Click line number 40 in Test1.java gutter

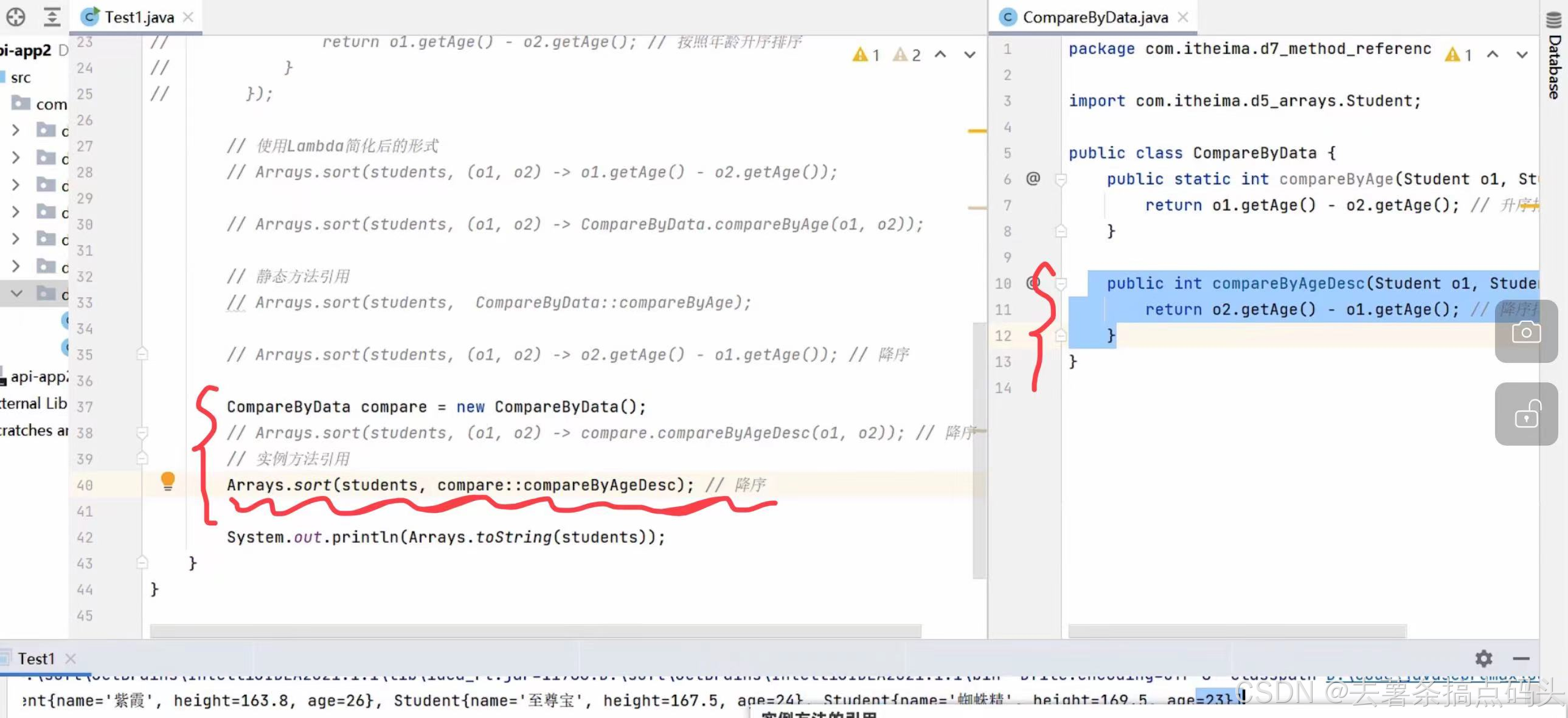[x=85, y=485]
